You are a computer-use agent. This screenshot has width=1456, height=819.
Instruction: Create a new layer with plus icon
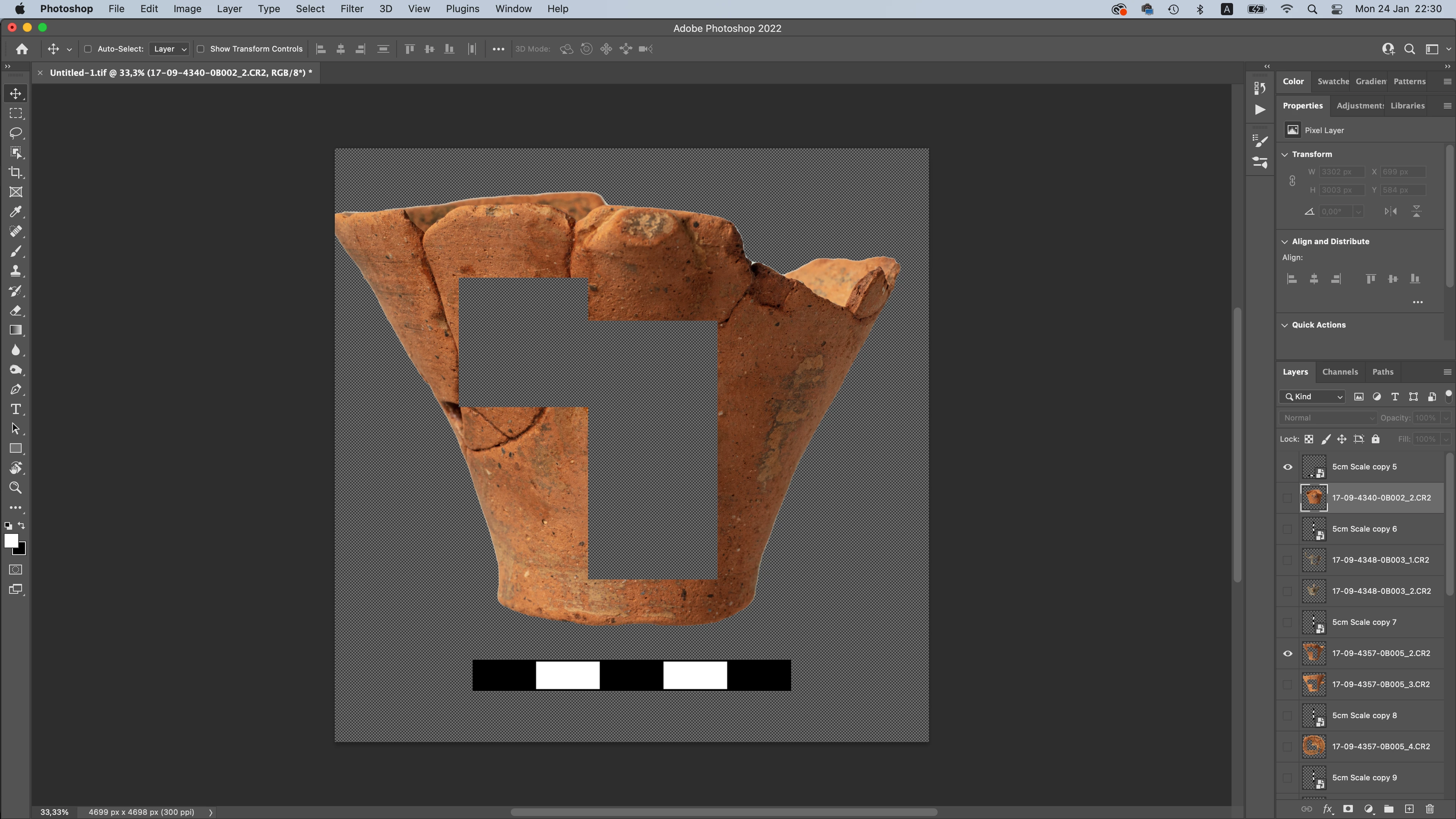(1409, 809)
